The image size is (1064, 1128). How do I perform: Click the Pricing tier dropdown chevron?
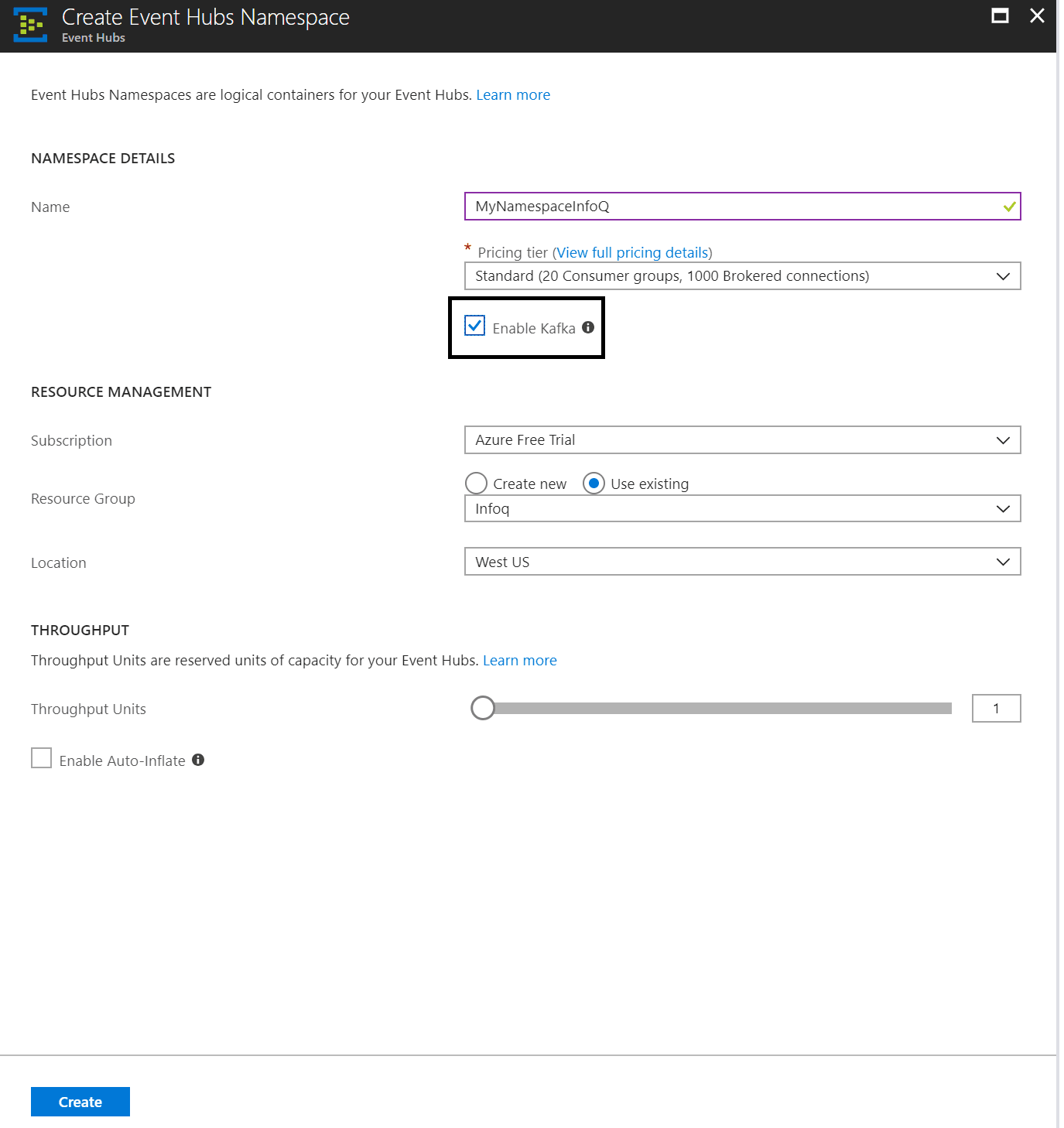point(1003,275)
